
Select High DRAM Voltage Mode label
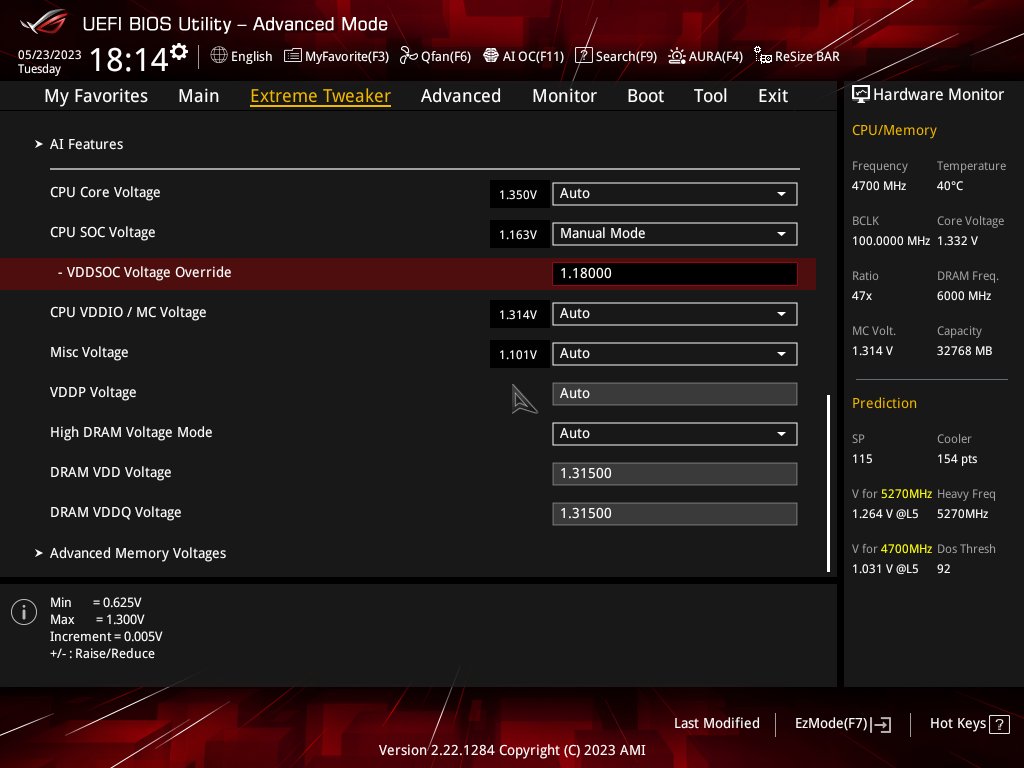[x=131, y=432]
